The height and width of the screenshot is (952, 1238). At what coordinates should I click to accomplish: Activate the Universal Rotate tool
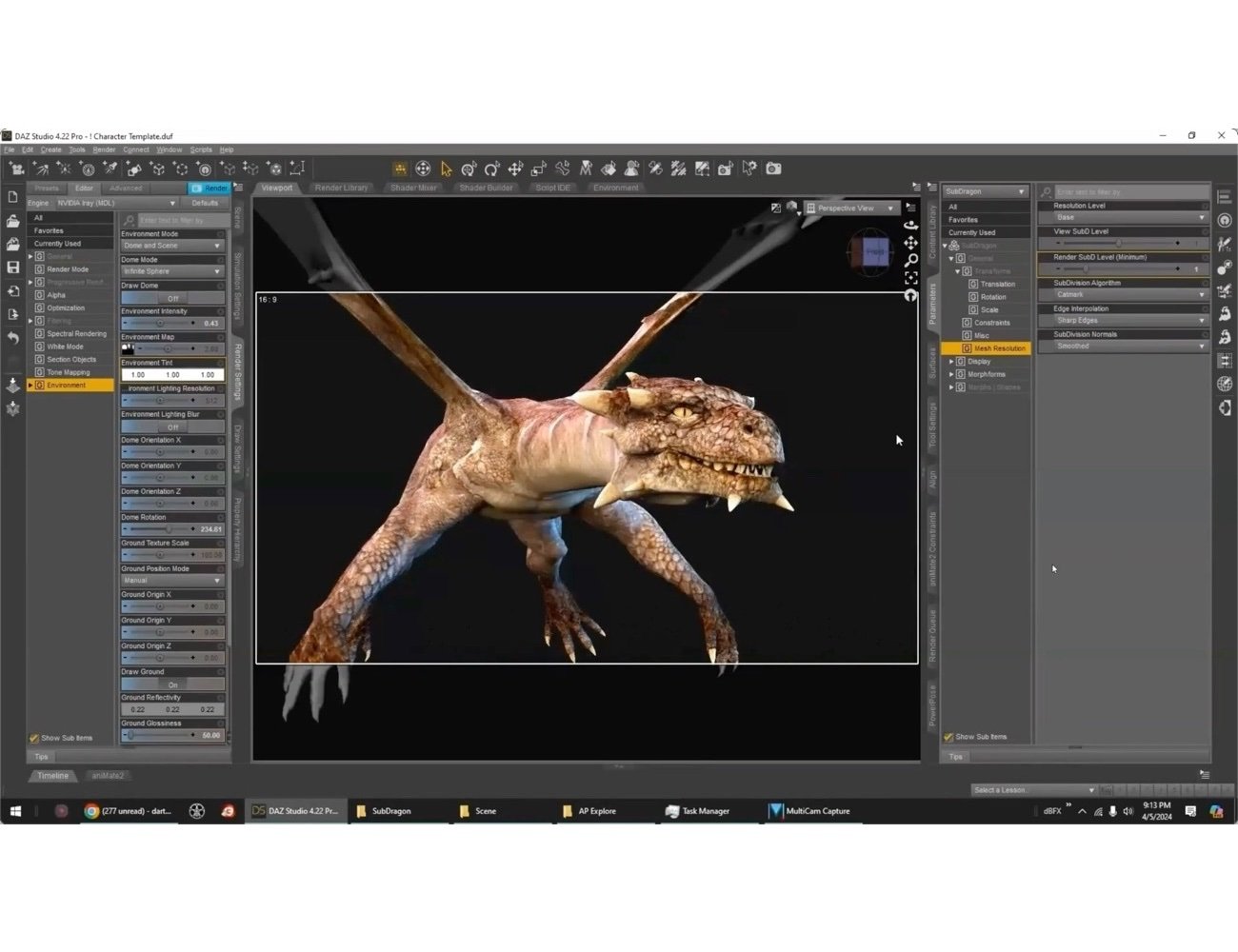491,168
